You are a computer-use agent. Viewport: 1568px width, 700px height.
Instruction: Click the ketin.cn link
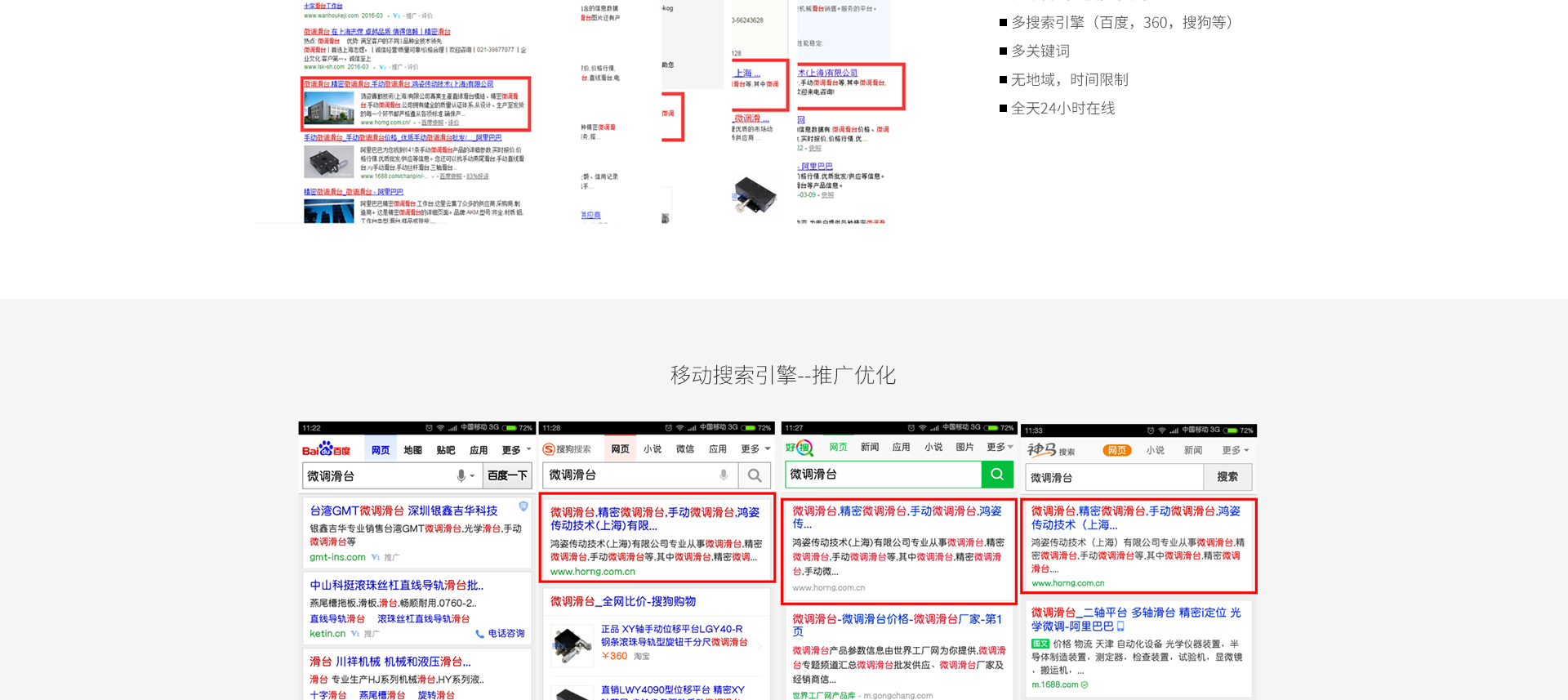coord(327,634)
